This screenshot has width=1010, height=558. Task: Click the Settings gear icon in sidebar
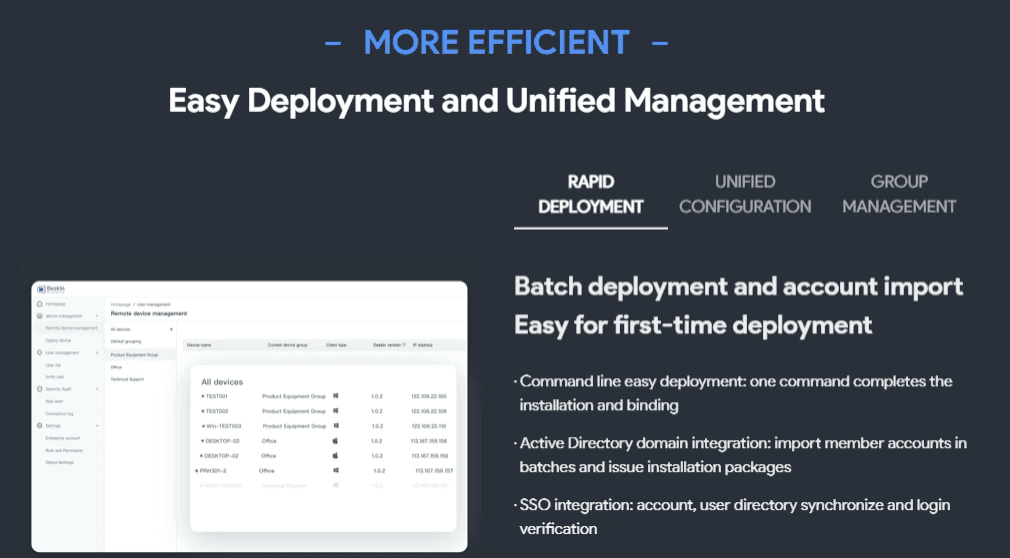40,426
